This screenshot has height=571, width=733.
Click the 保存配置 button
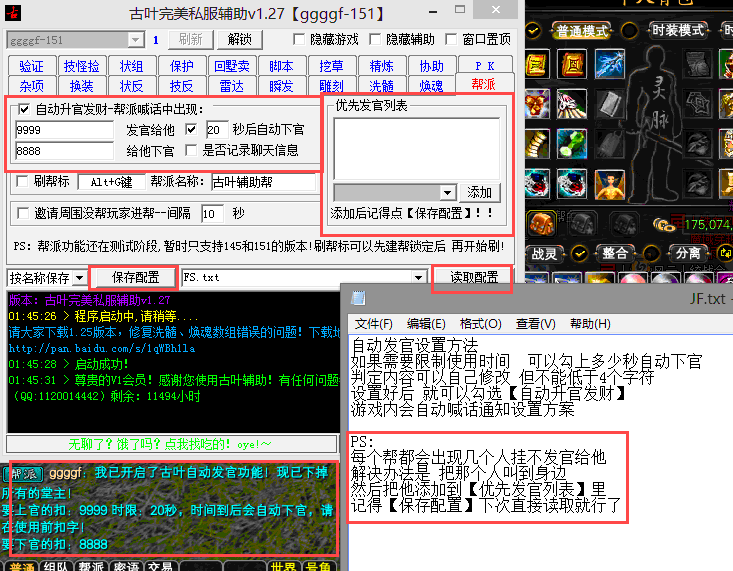coord(135,277)
